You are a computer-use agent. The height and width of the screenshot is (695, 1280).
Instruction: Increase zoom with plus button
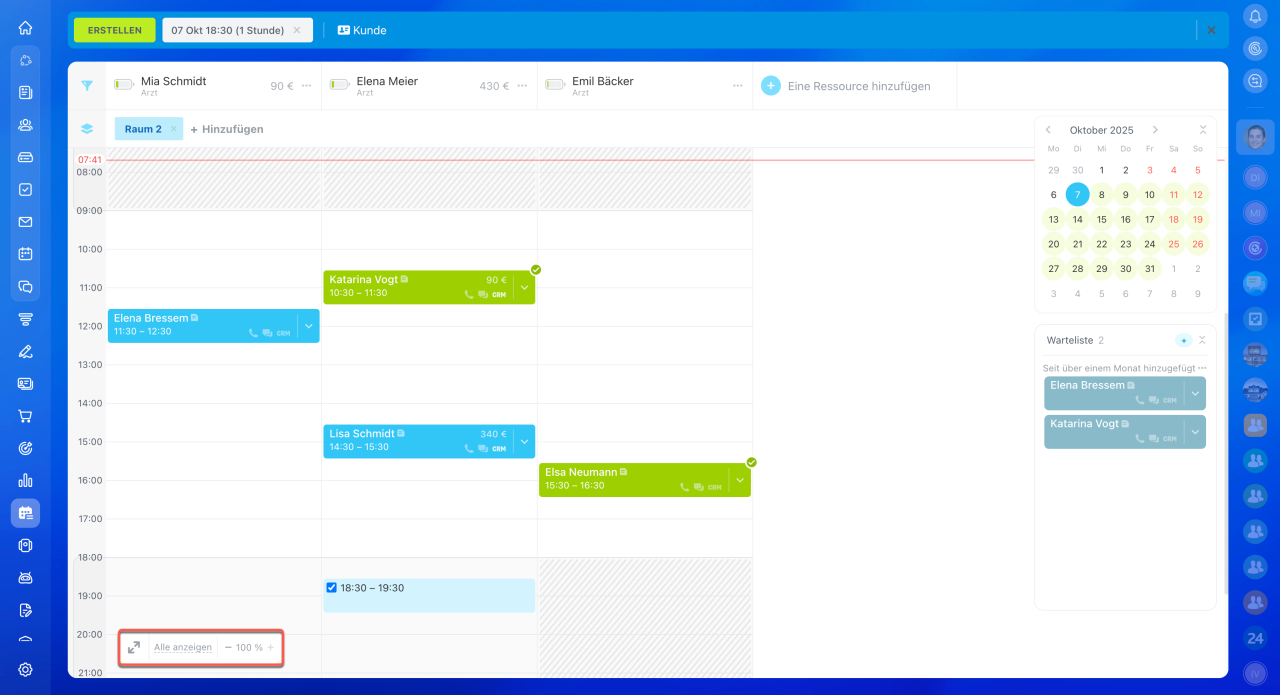point(270,647)
